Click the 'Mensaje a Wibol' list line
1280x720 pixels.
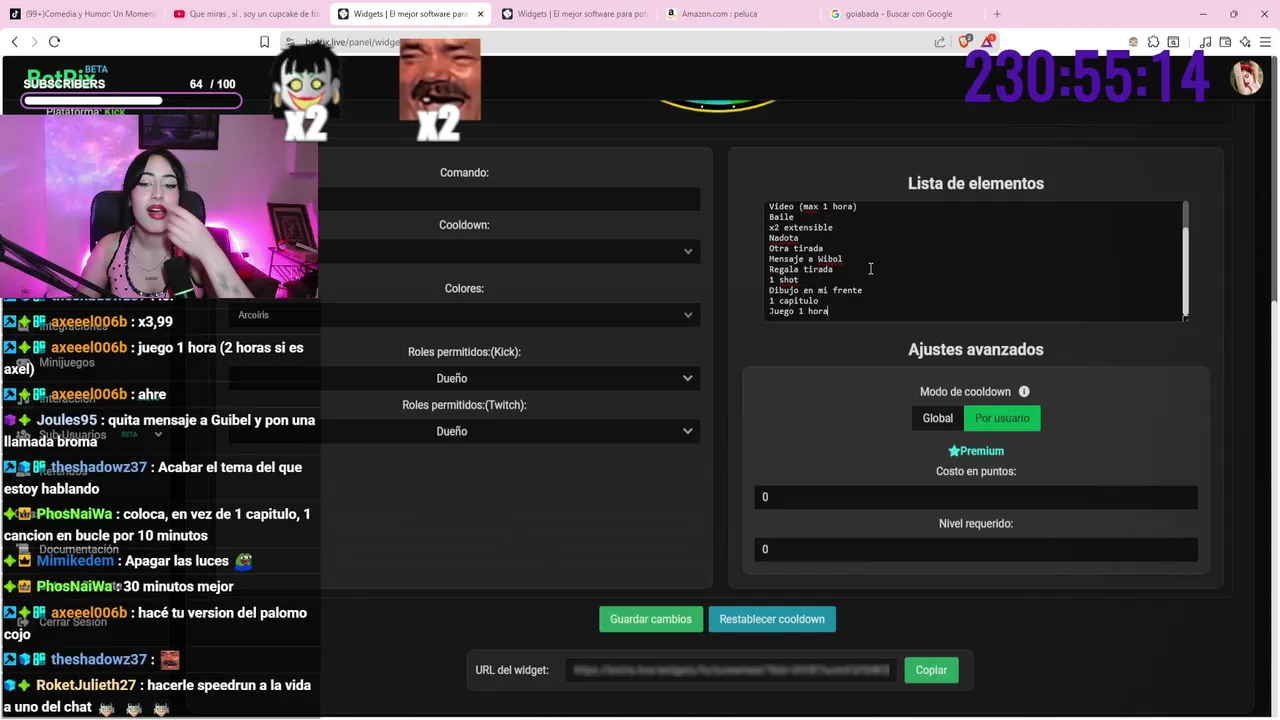pyautogui.click(x=805, y=259)
